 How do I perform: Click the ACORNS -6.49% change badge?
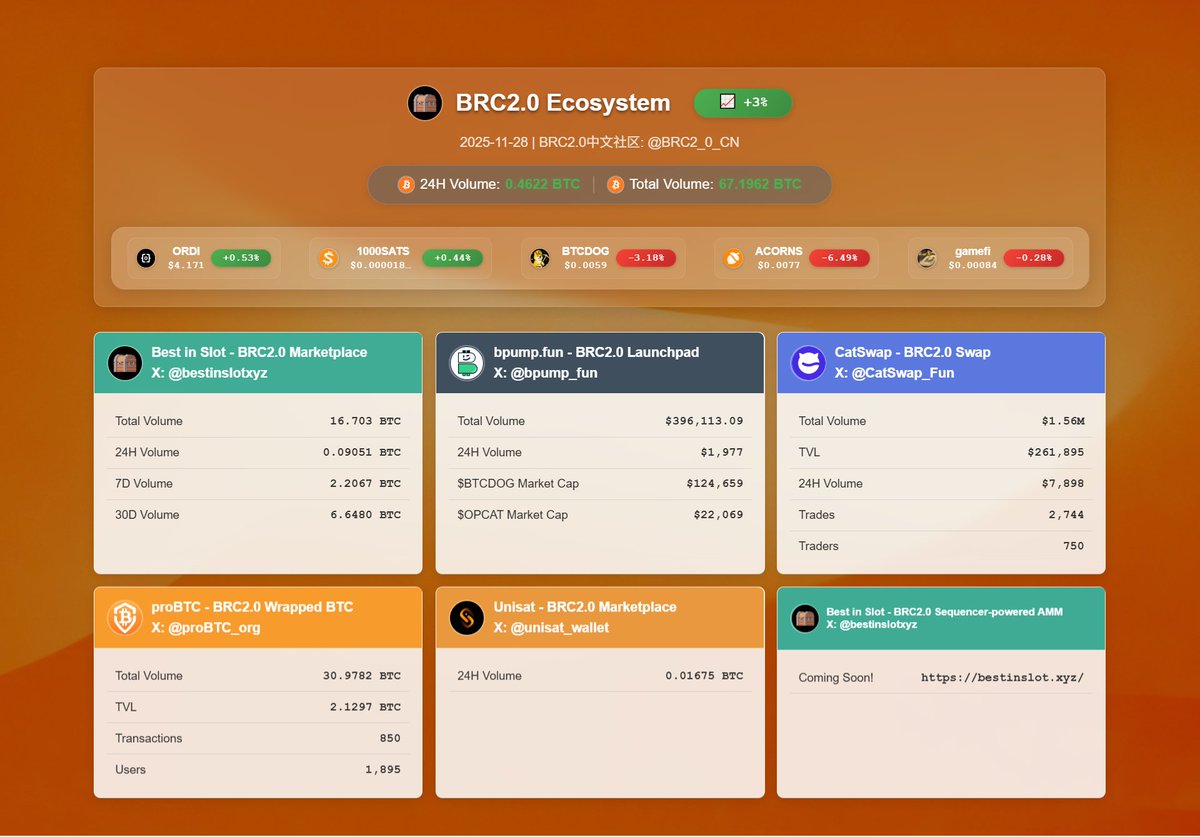[839, 258]
